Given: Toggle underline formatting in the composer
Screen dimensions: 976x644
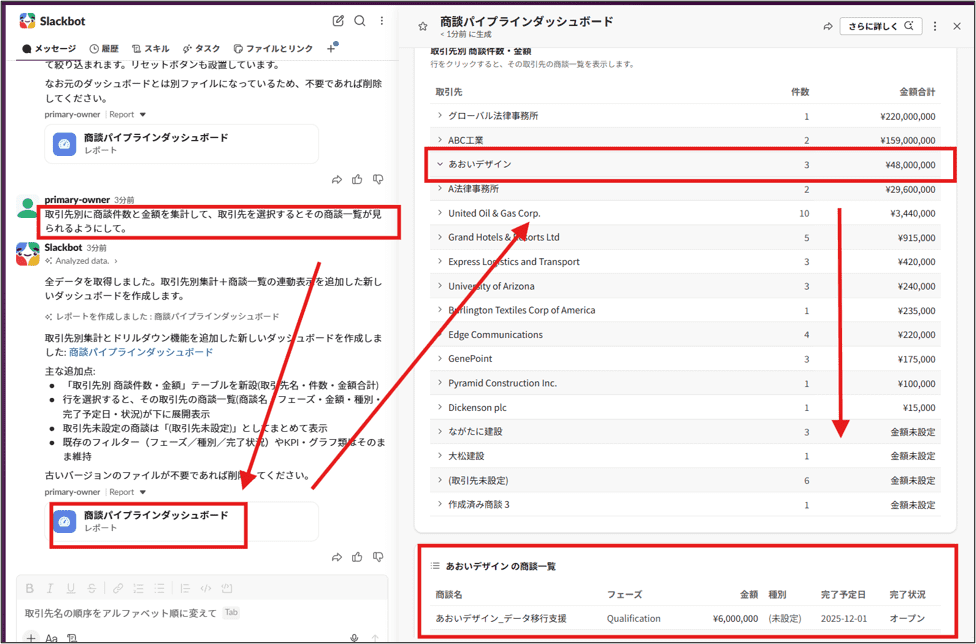Looking at the screenshot, I should pyautogui.click(x=71, y=588).
